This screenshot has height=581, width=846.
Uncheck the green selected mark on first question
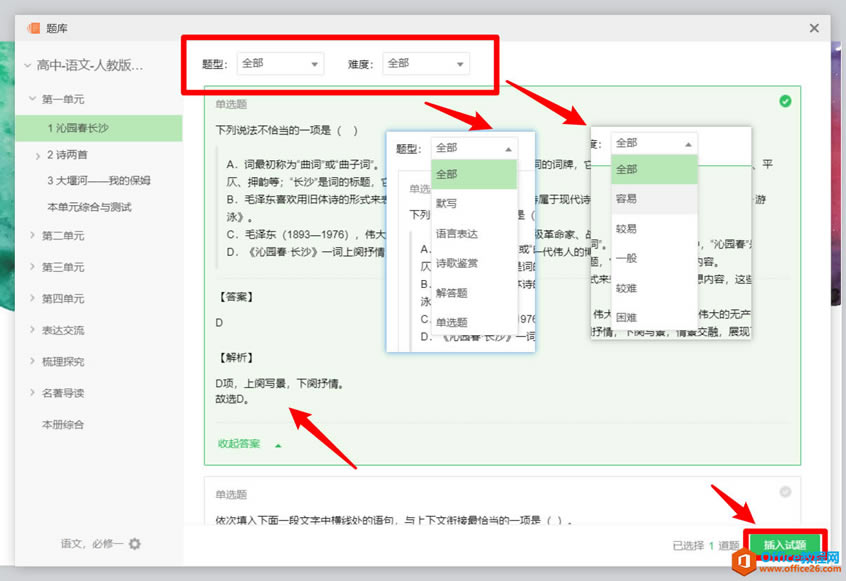click(x=785, y=101)
